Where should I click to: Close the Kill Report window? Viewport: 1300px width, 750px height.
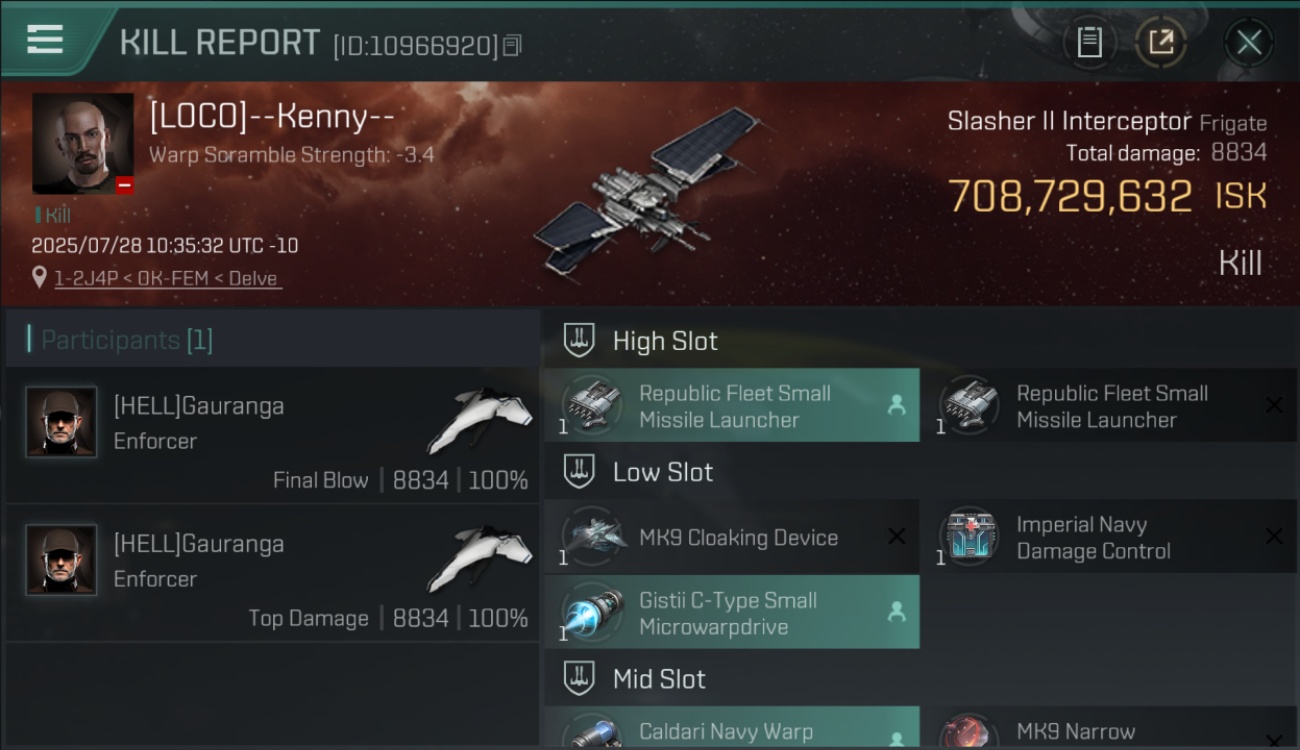pyautogui.click(x=1248, y=42)
